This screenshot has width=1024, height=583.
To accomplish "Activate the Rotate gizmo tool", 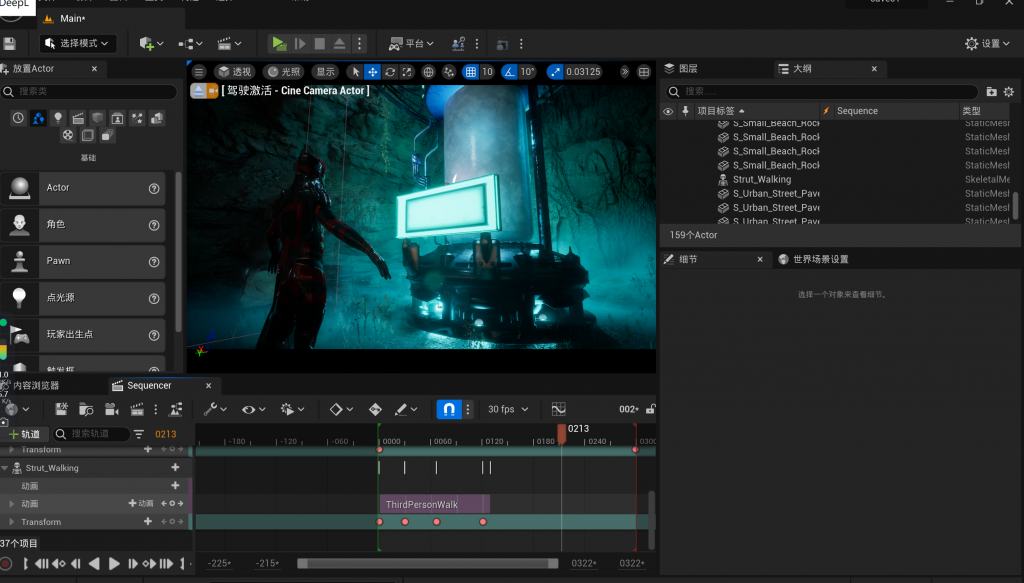I will pyautogui.click(x=390, y=72).
